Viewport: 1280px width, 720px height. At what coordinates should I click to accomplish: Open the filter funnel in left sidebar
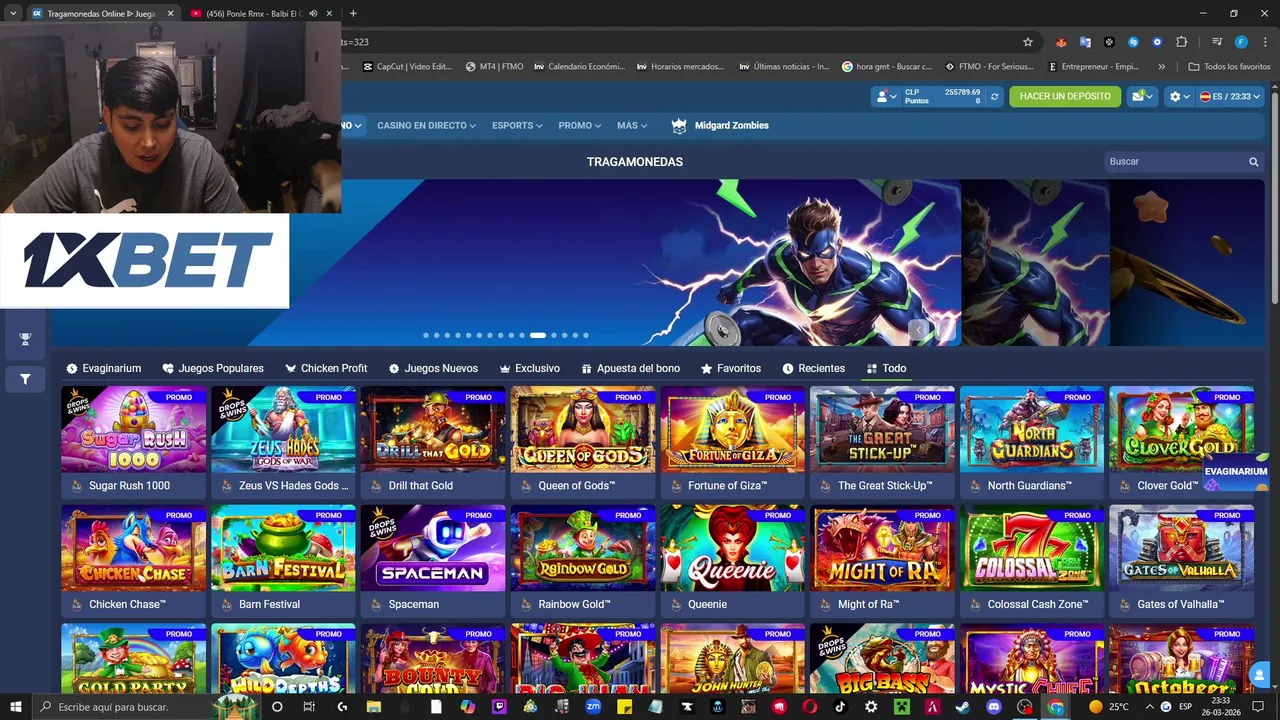click(x=25, y=379)
